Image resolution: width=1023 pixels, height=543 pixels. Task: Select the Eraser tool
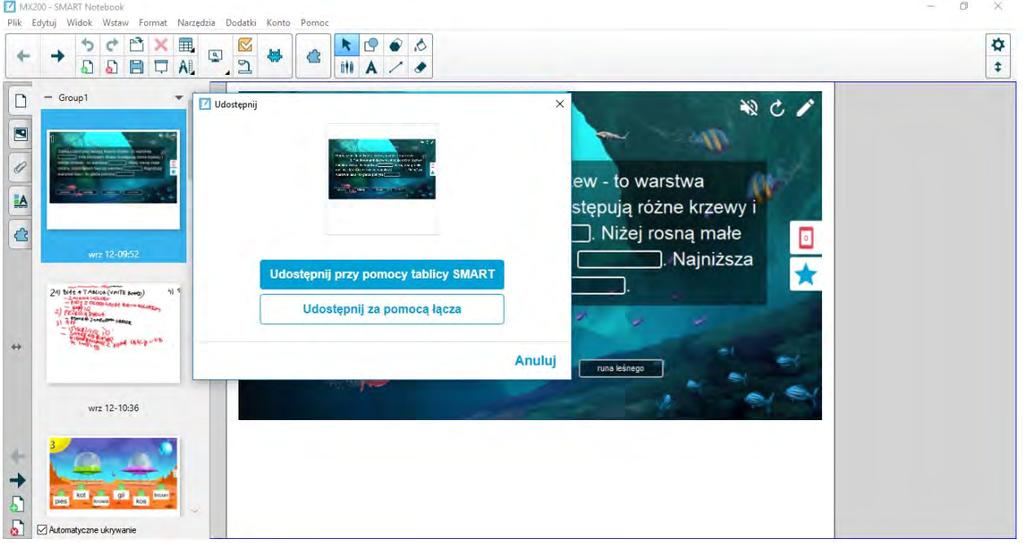(x=420, y=67)
